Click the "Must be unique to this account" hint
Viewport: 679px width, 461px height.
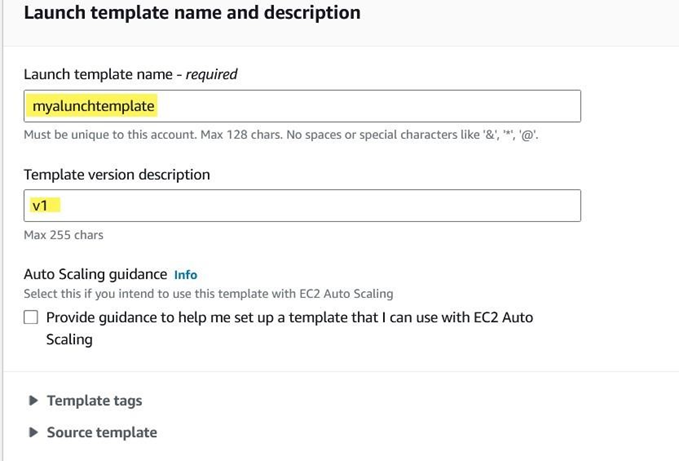click(x=281, y=135)
